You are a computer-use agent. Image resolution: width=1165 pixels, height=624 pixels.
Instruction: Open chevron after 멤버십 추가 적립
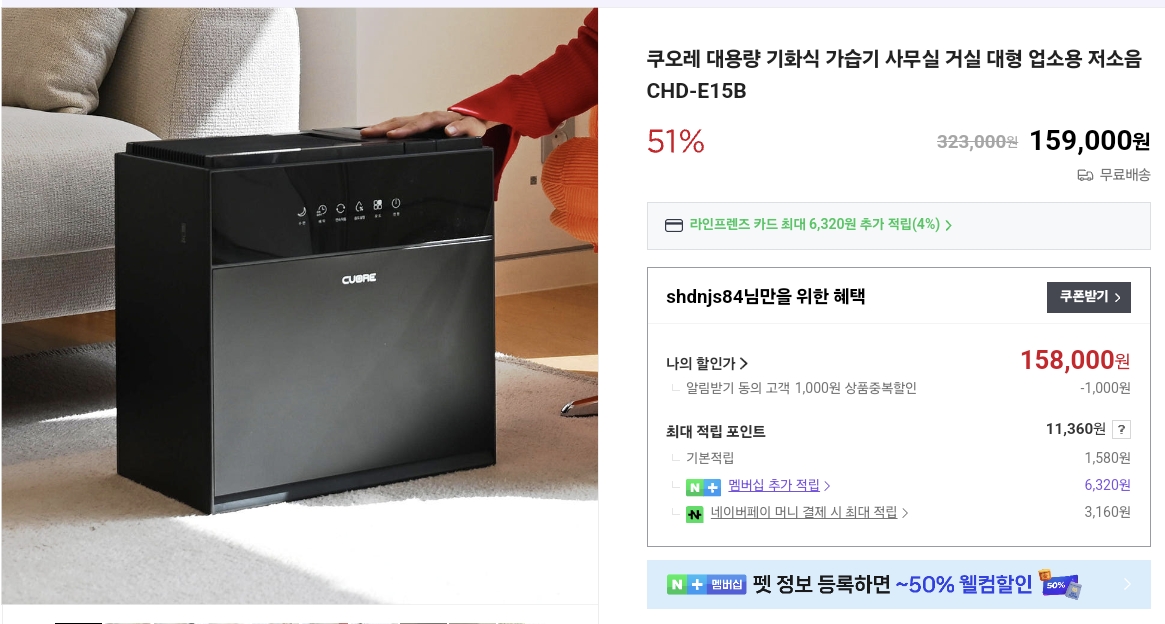click(x=827, y=486)
